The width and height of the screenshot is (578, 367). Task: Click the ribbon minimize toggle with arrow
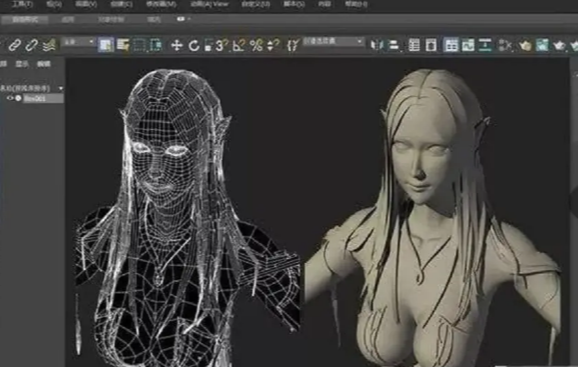(183, 19)
